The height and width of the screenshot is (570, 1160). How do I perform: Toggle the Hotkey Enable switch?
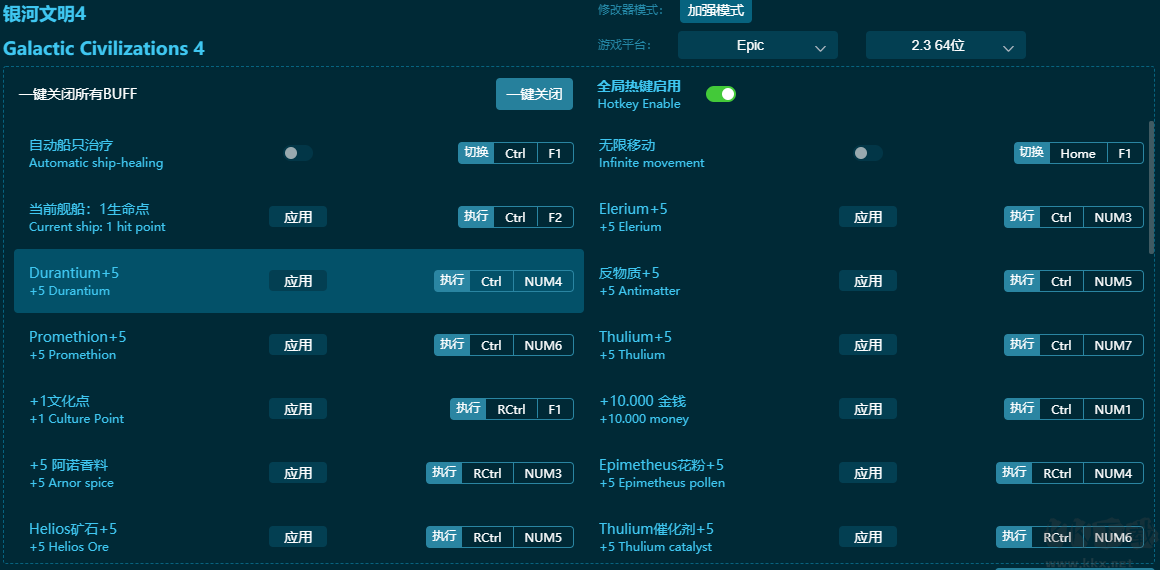pos(721,94)
